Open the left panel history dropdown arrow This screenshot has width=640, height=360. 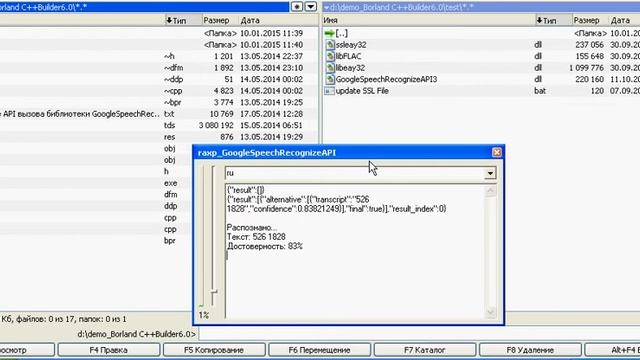click(311, 7)
